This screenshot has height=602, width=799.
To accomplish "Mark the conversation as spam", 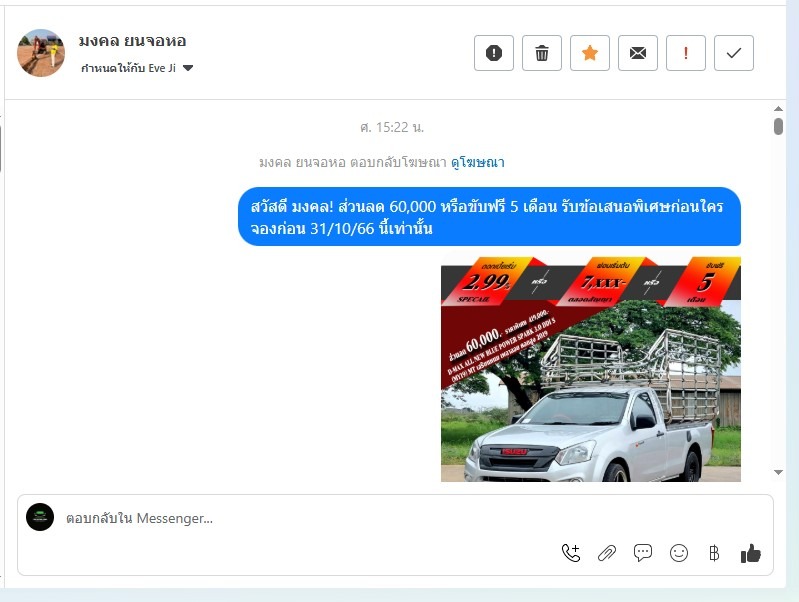I will [x=493, y=53].
